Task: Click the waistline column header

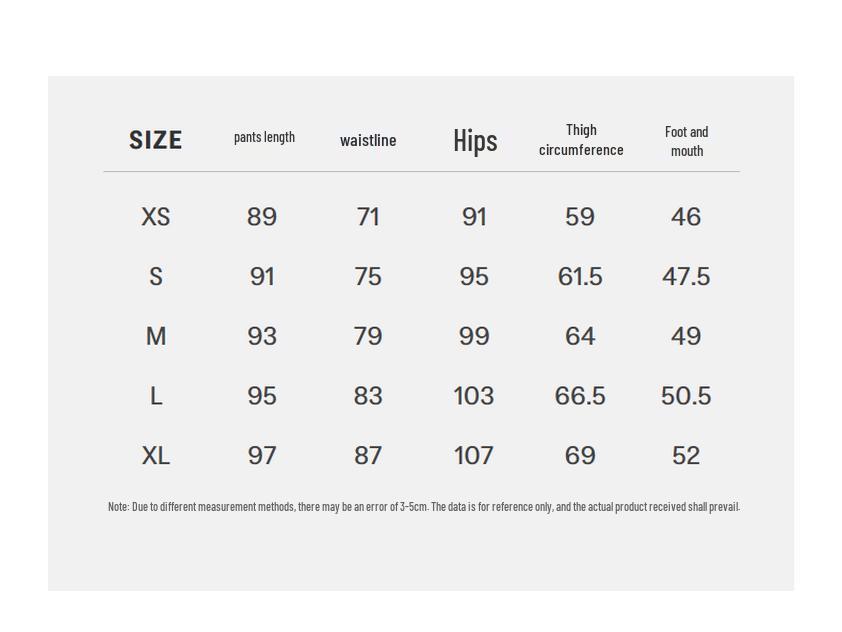Action: [368, 140]
